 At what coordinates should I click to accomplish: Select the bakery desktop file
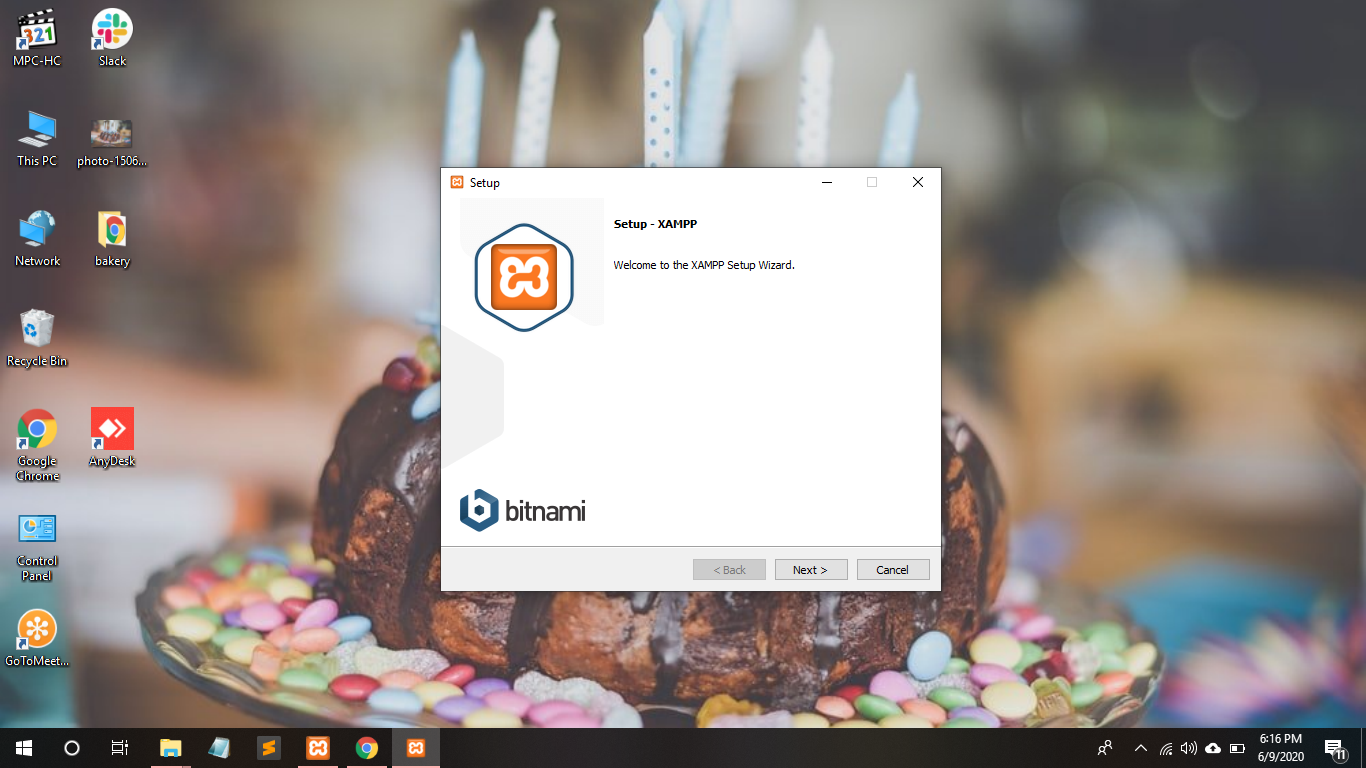(112, 238)
